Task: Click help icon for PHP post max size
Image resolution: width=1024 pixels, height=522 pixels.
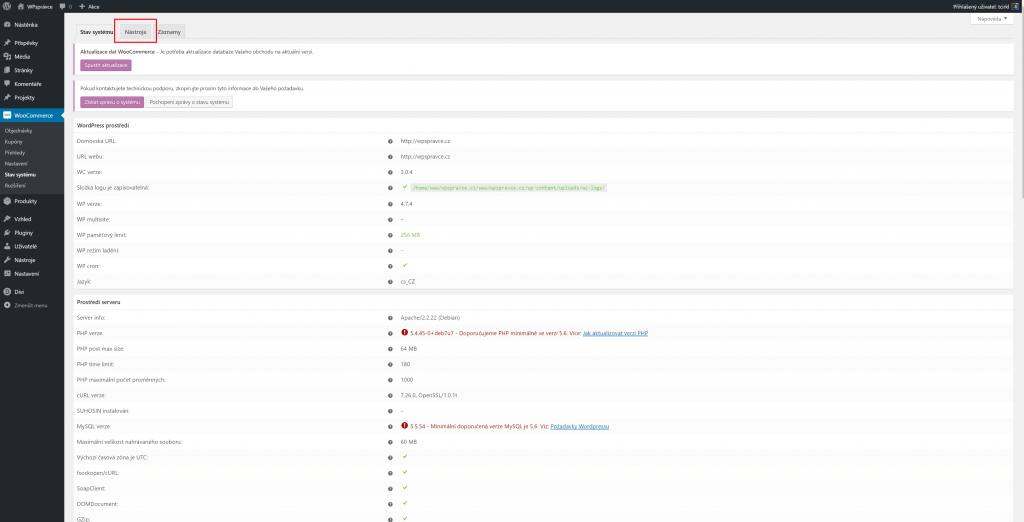Action: [390, 349]
